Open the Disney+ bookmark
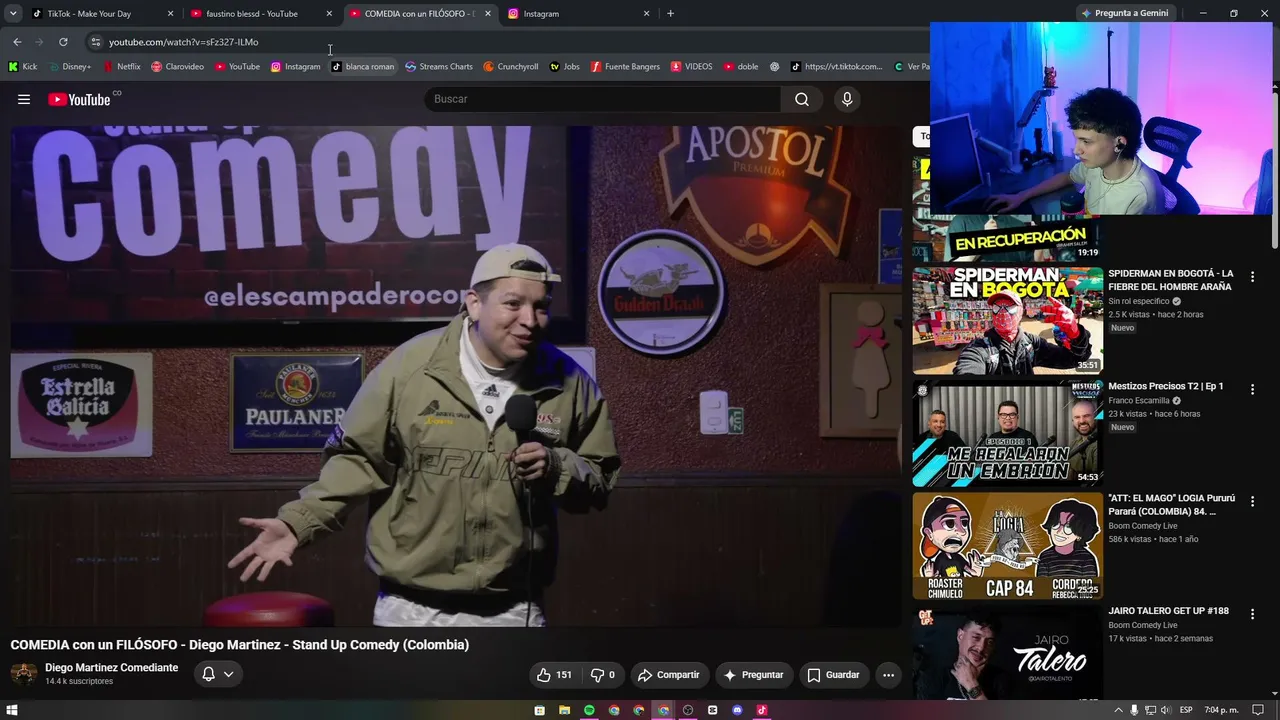 [x=70, y=67]
